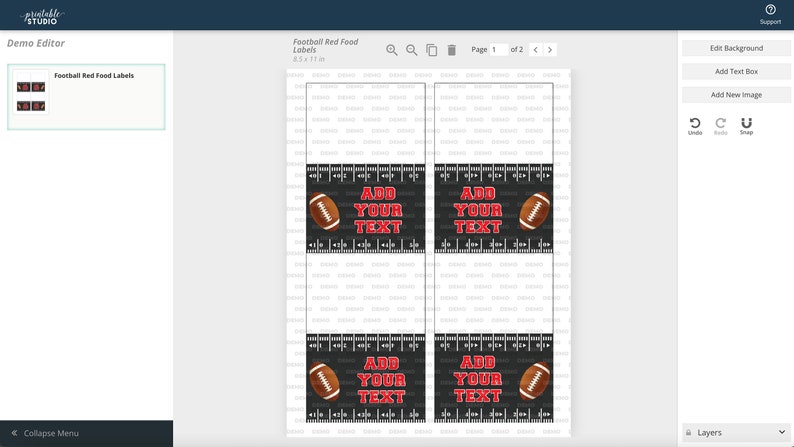
Task: Click the top-left football image
Action: coord(325,211)
